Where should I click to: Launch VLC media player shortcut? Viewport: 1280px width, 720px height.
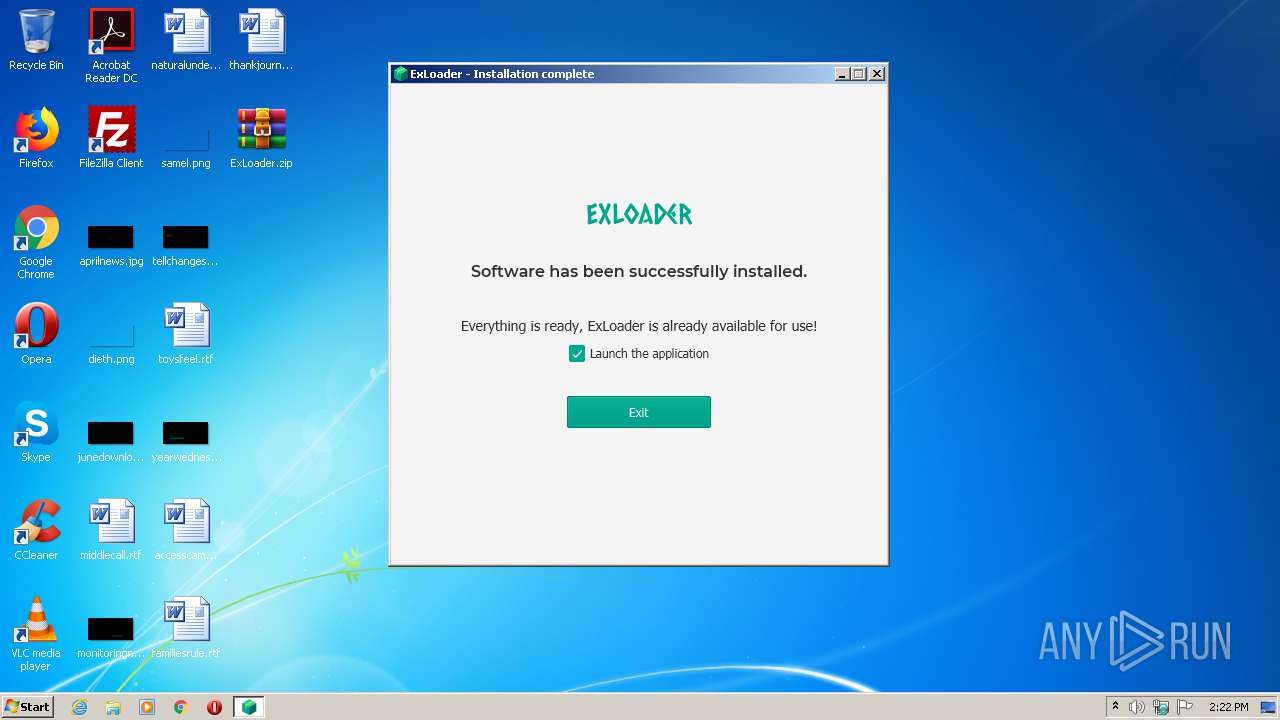pyautogui.click(x=36, y=634)
